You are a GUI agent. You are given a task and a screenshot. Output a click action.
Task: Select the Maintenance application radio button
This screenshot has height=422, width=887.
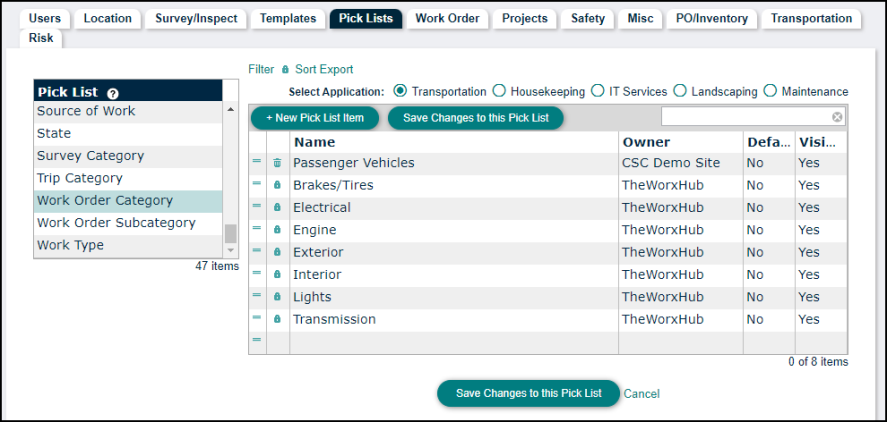(770, 91)
